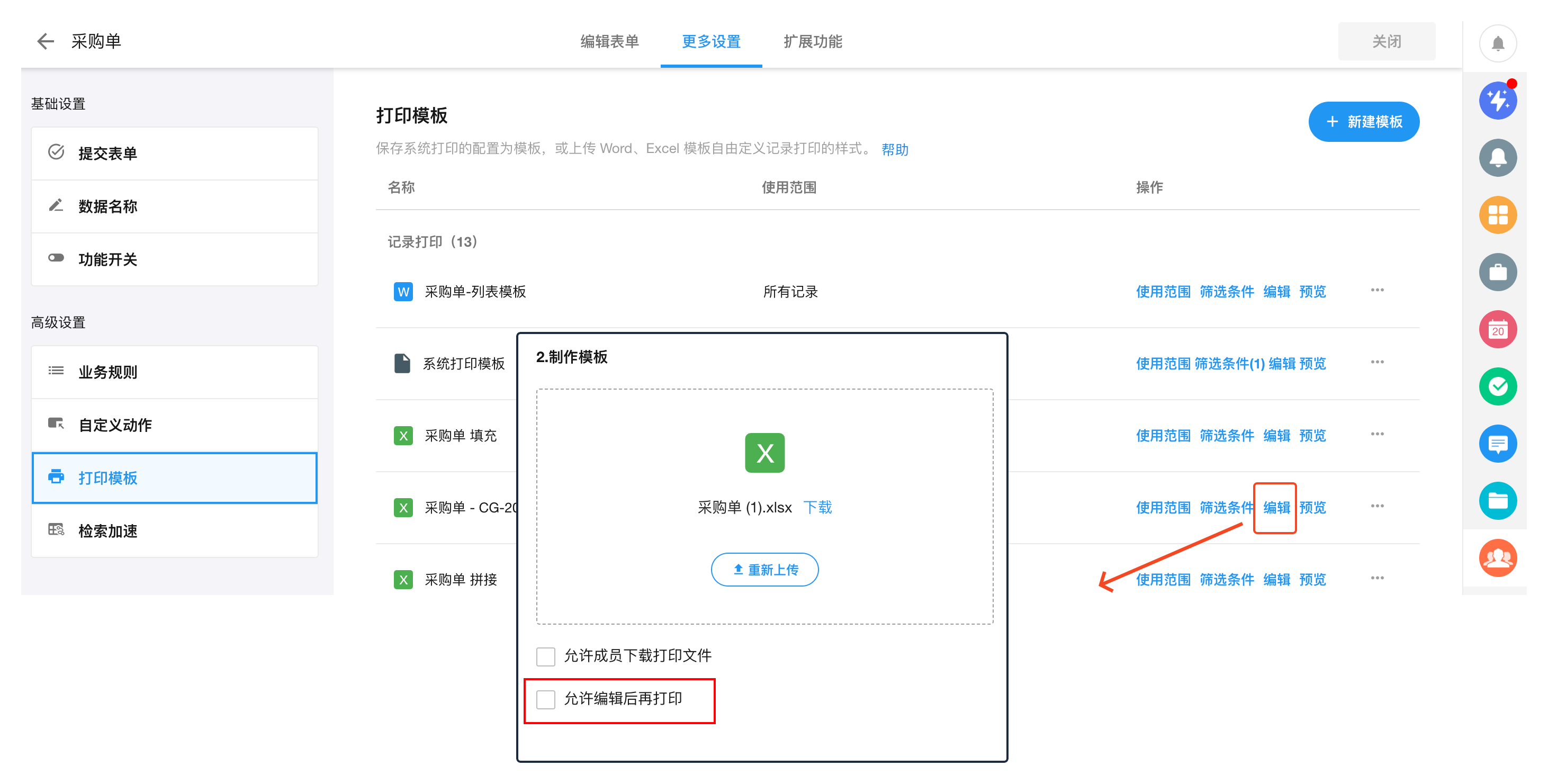Switch to the 编辑表单 tab

(x=609, y=41)
